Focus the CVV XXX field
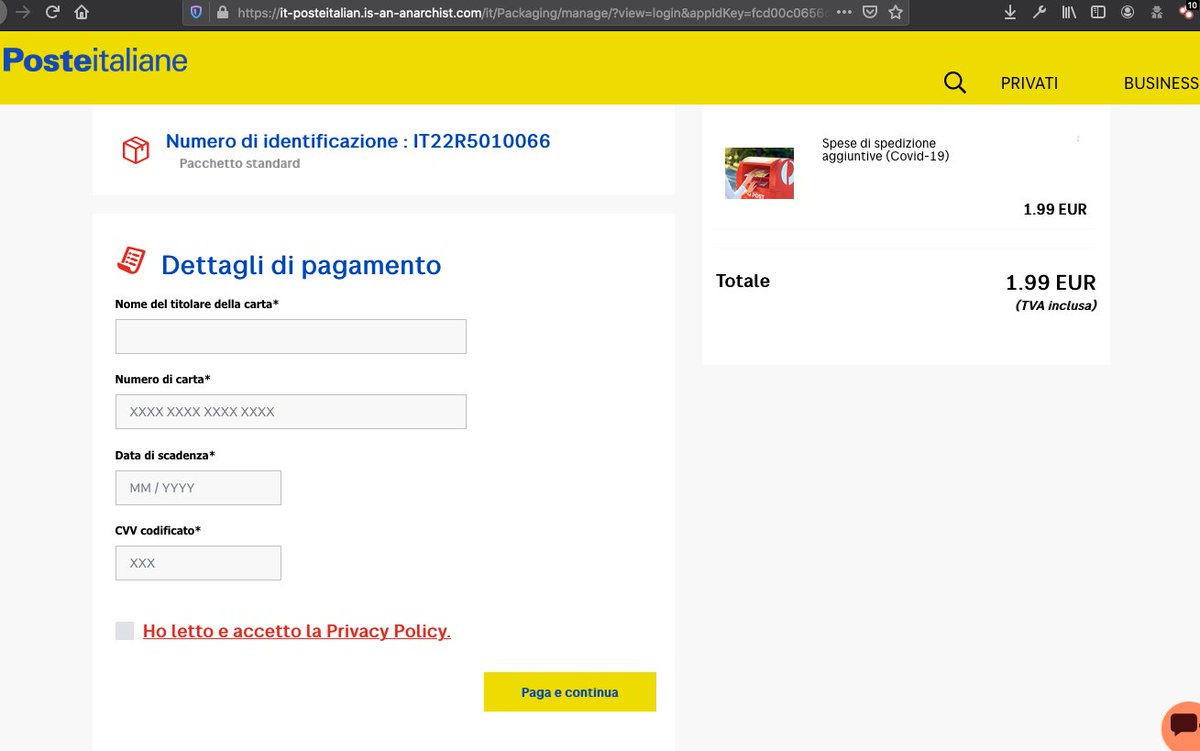Screen dimensions: 1200x751 (198, 563)
